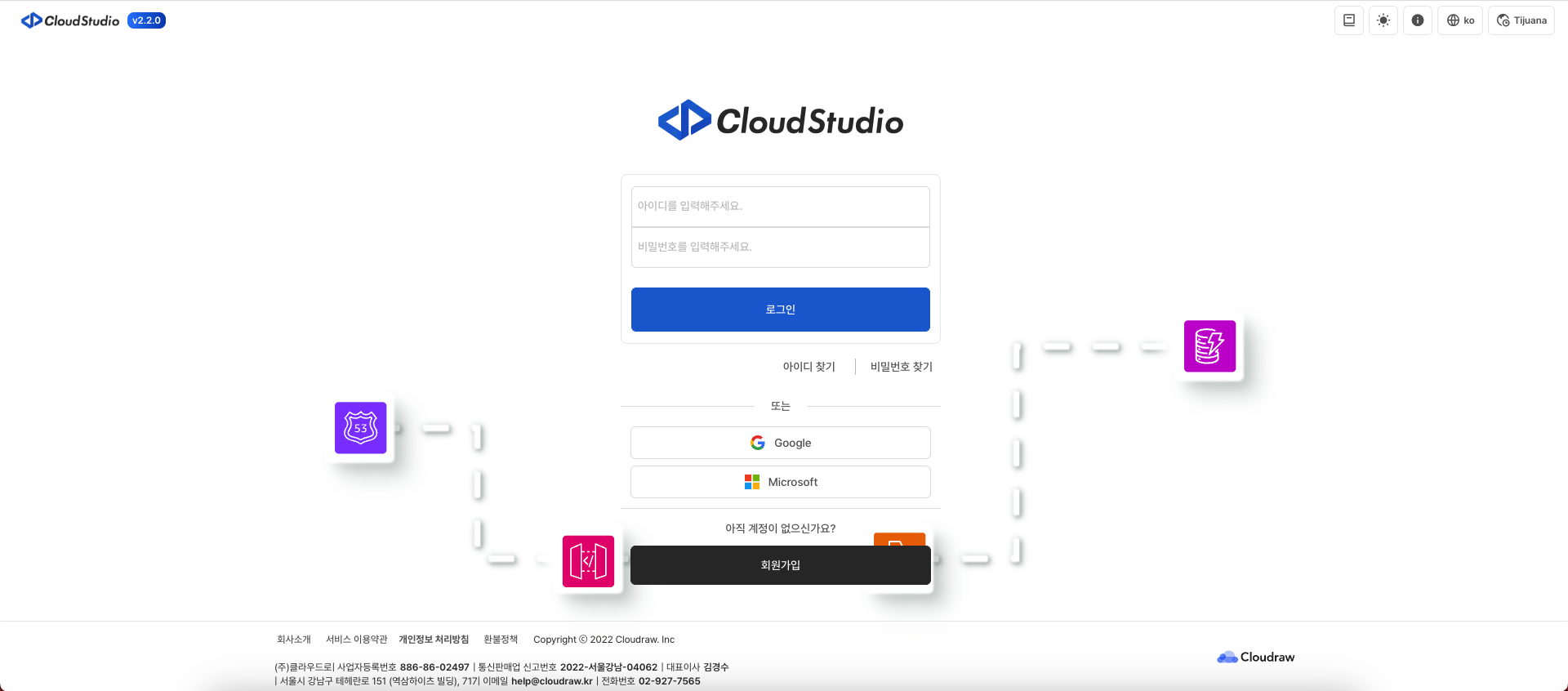Sign in with Google button

(780, 443)
